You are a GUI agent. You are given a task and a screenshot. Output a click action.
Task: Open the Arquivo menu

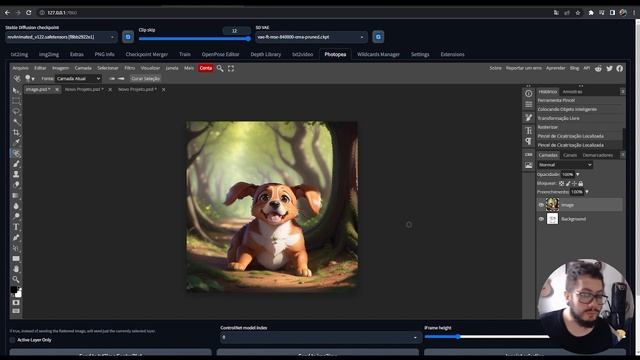20,68
